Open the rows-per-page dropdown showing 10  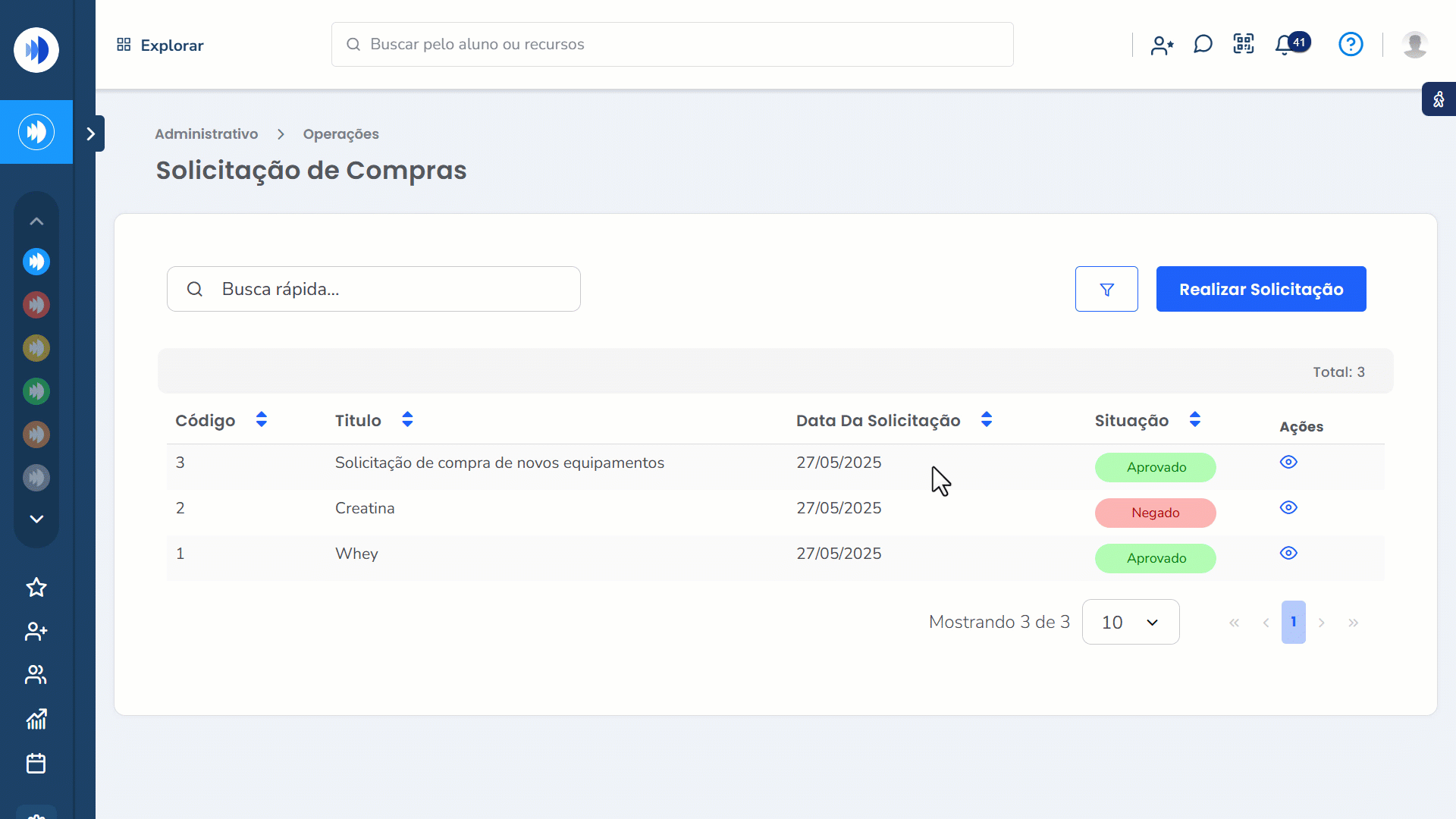point(1130,622)
